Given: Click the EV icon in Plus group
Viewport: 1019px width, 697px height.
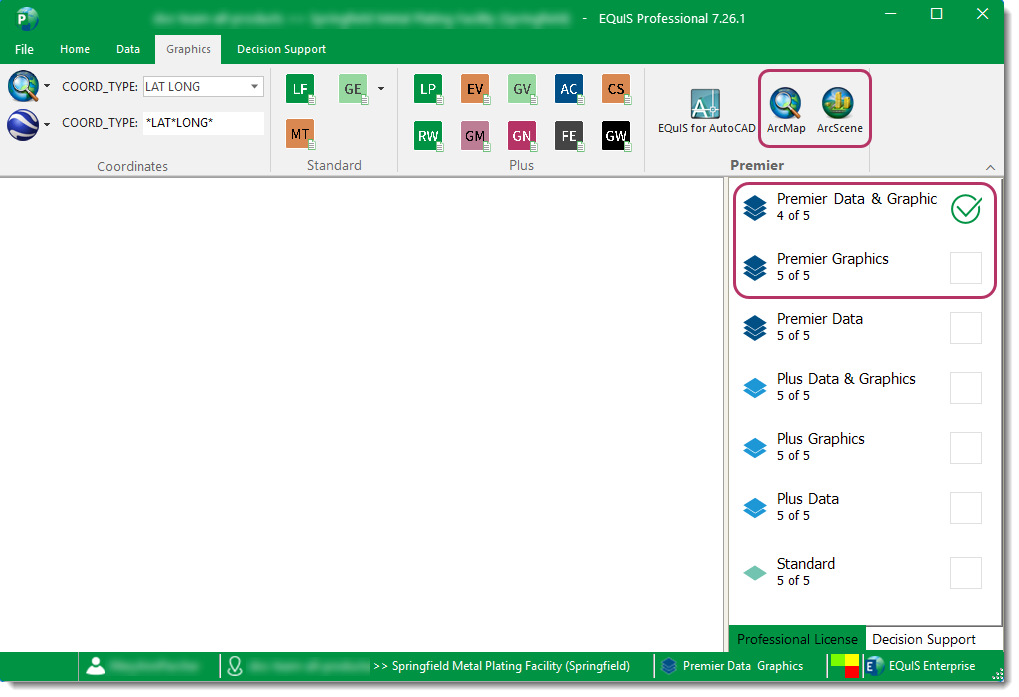Looking at the screenshot, I should tap(475, 89).
